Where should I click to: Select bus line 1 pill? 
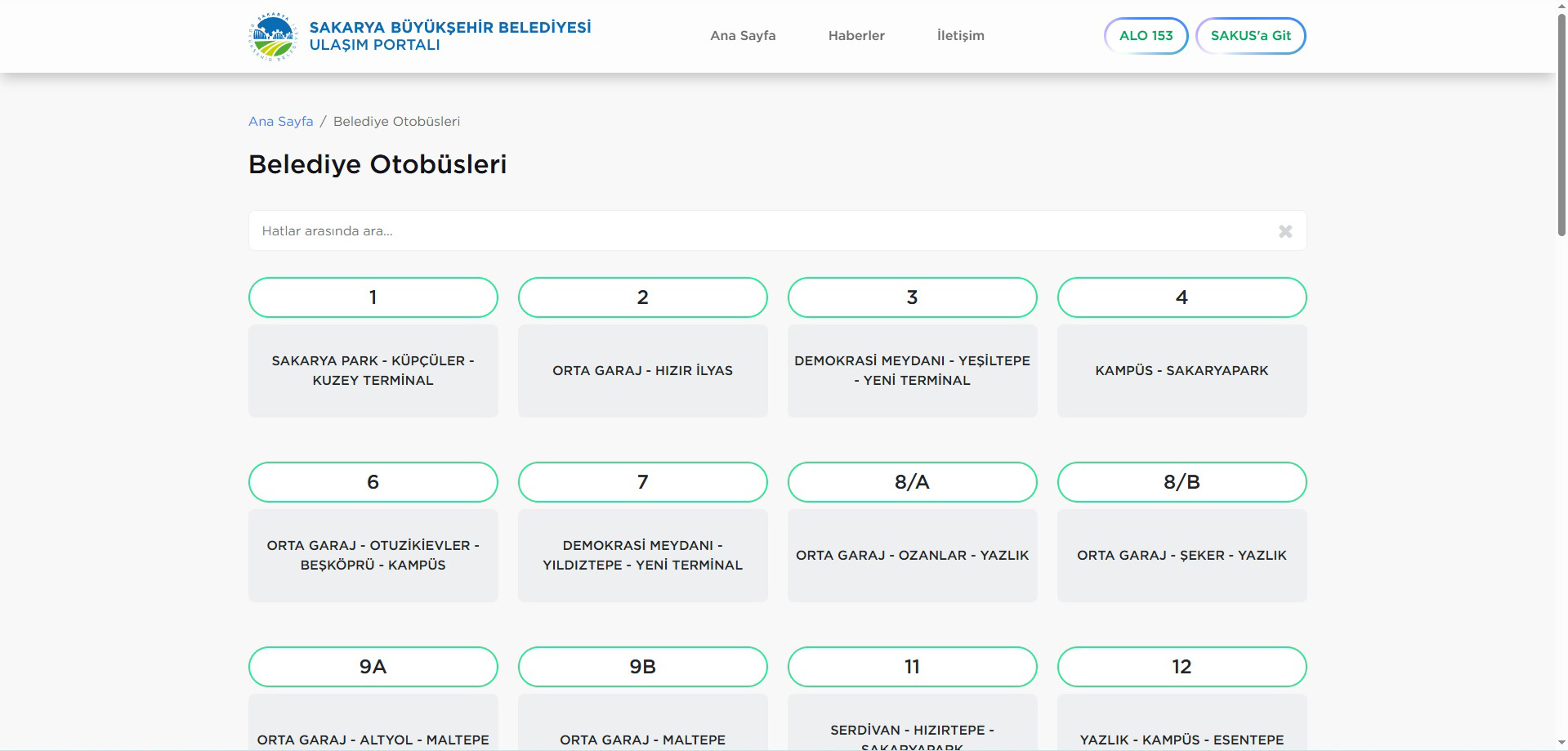[x=373, y=297]
